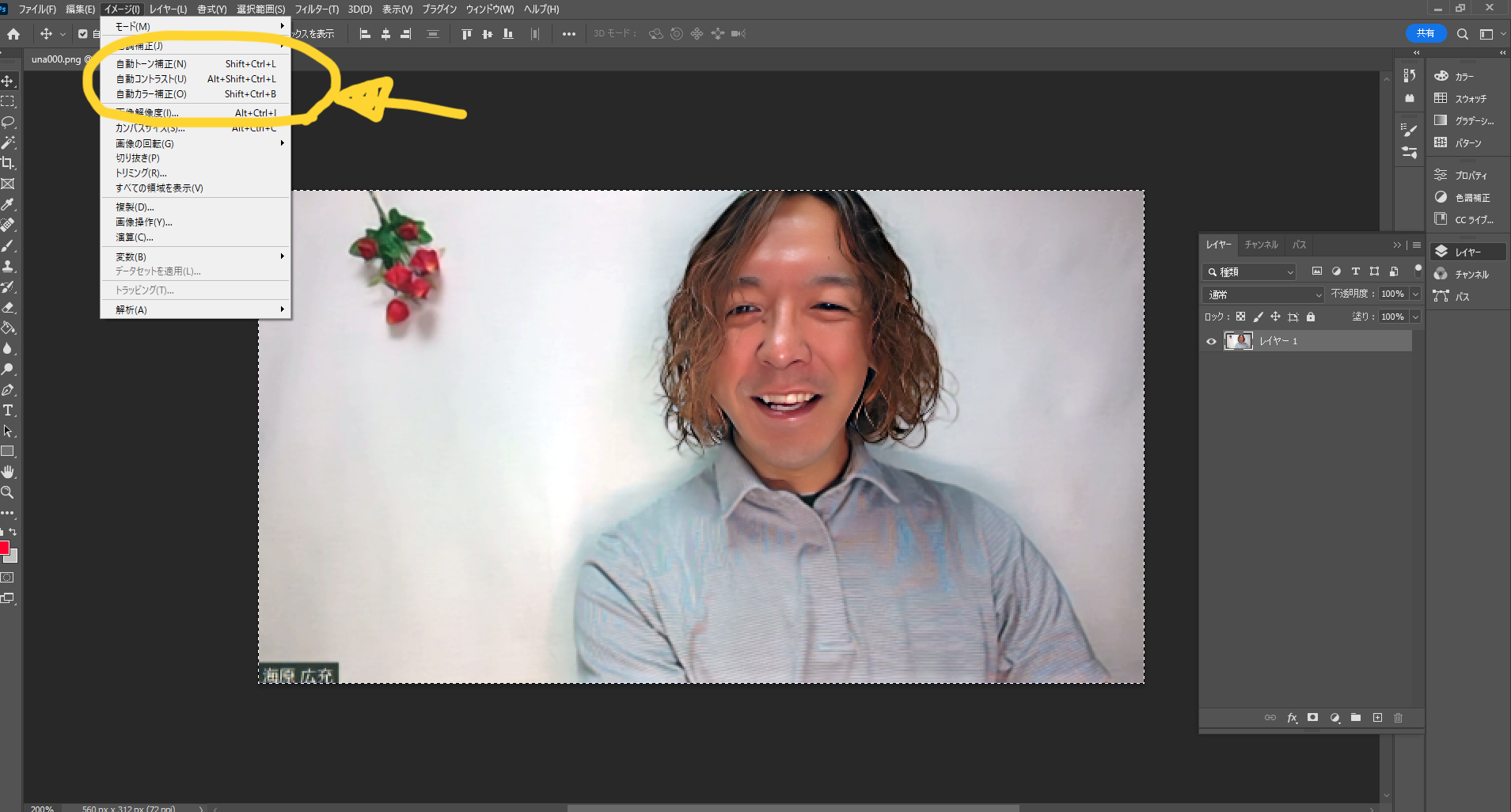Open the 種類 filter type dropdown

click(x=1250, y=272)
